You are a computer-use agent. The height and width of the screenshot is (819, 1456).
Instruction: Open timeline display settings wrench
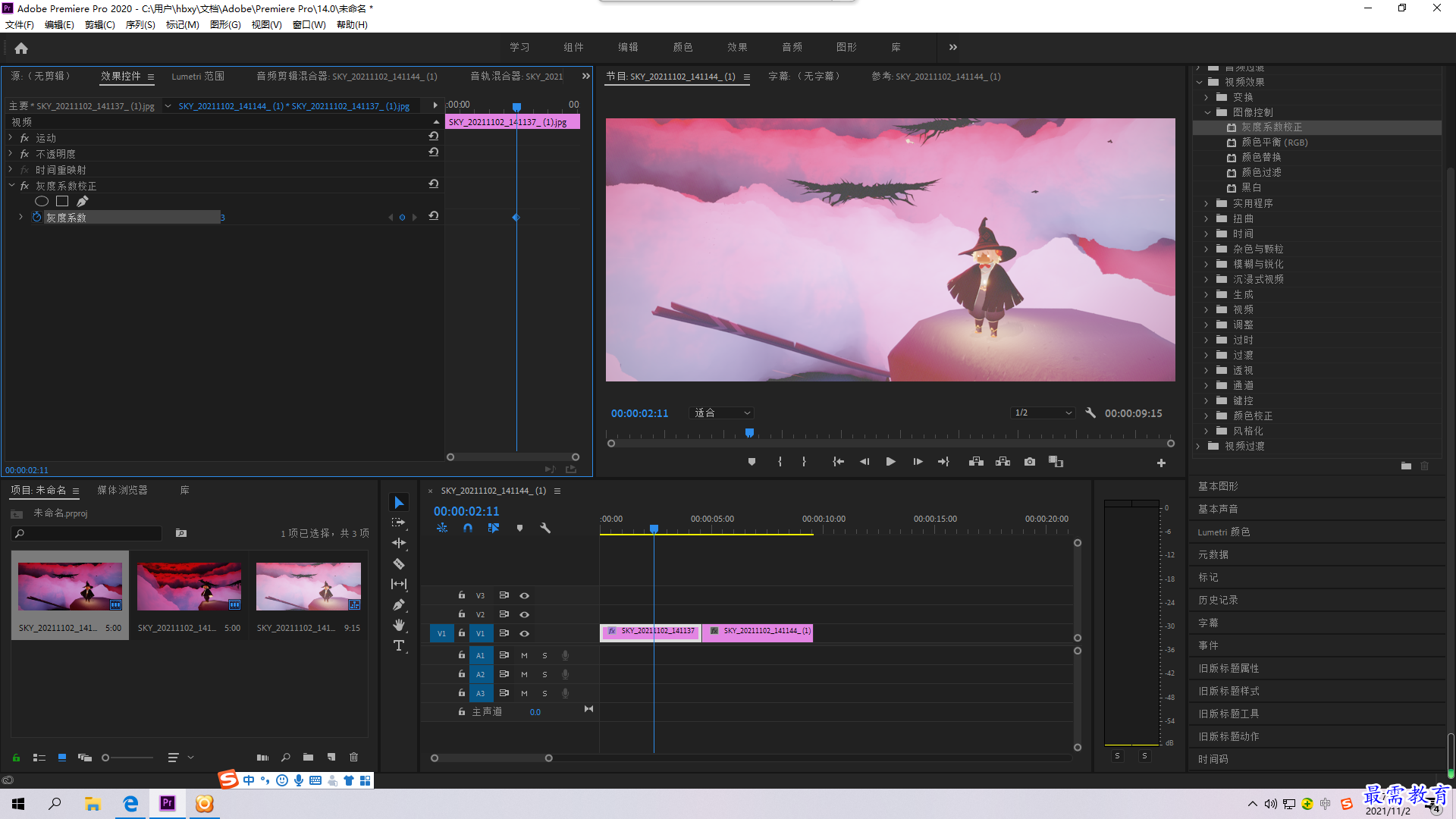(x=545, y=528)
